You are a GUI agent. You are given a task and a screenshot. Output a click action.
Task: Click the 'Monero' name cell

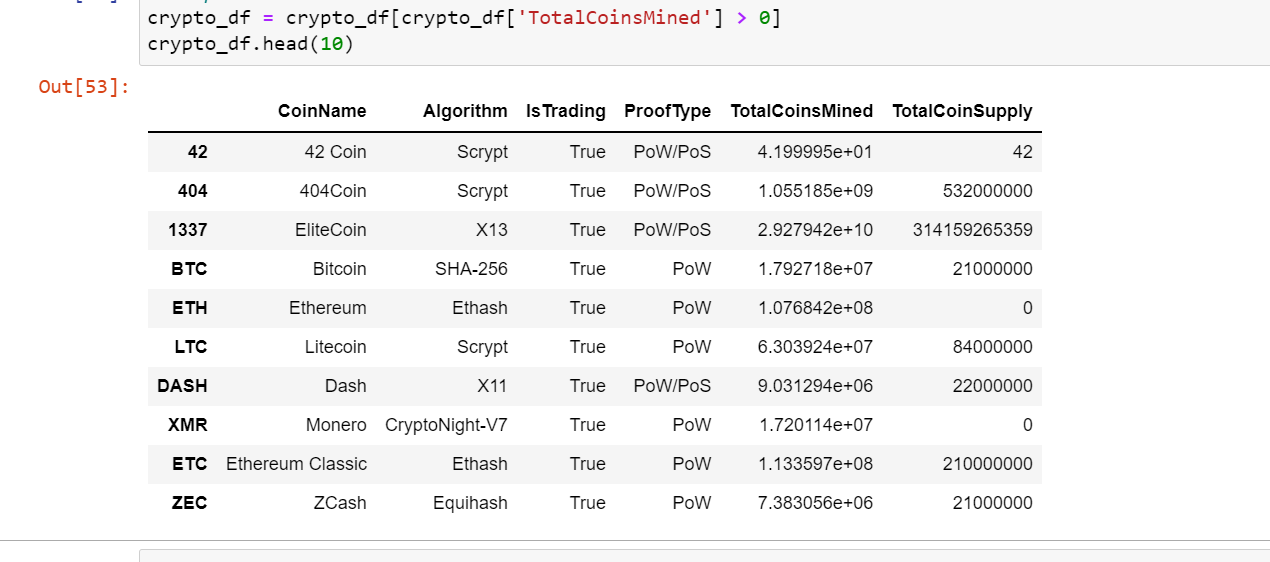(x=336, y=425)
